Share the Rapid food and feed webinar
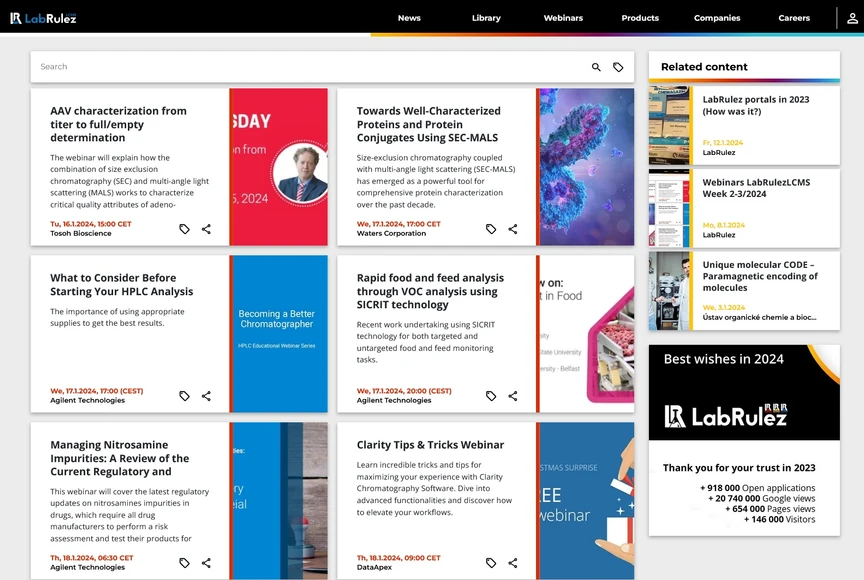 512,396
